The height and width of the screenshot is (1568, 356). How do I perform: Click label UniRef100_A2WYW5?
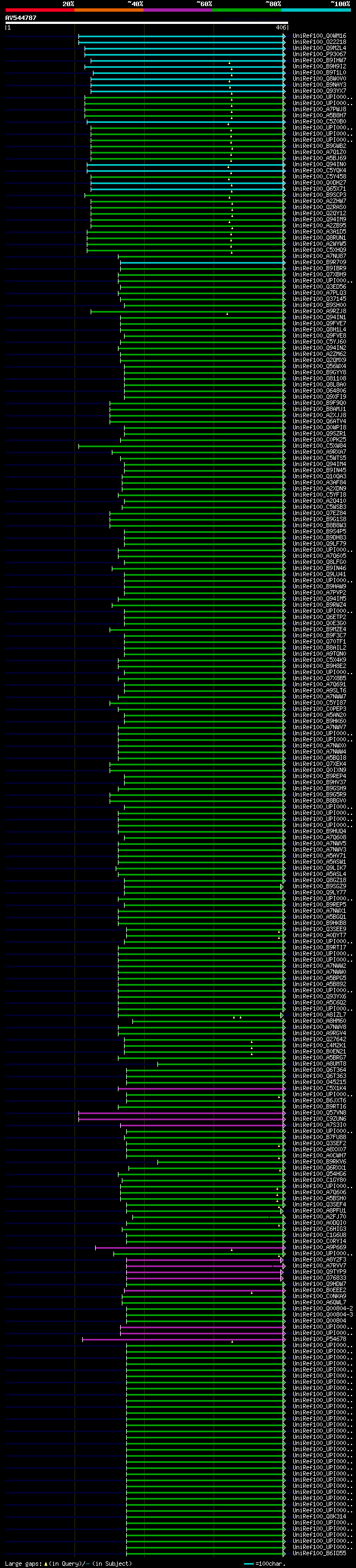319,244
